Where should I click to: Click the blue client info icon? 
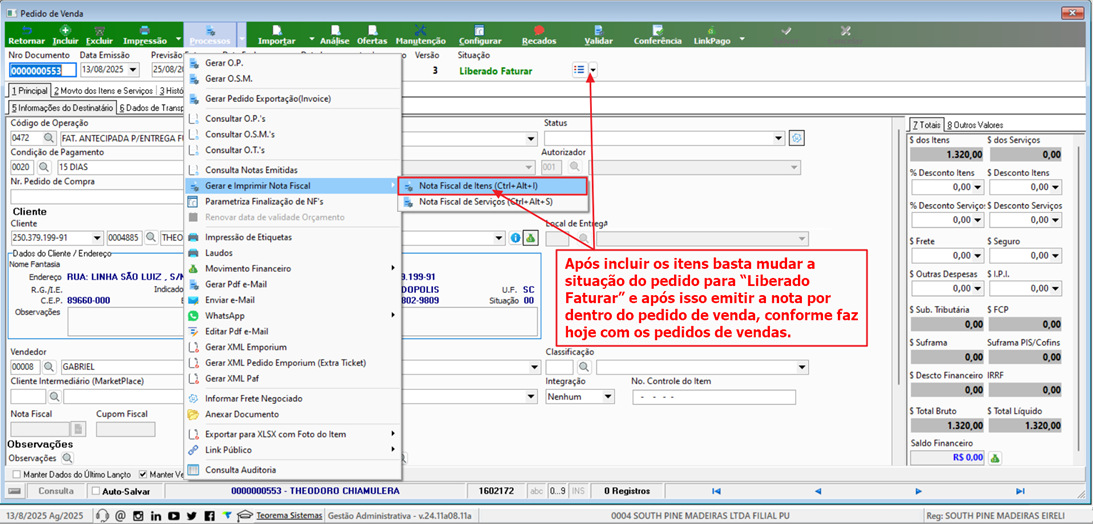pyautogui.click(x=516, y=238)
